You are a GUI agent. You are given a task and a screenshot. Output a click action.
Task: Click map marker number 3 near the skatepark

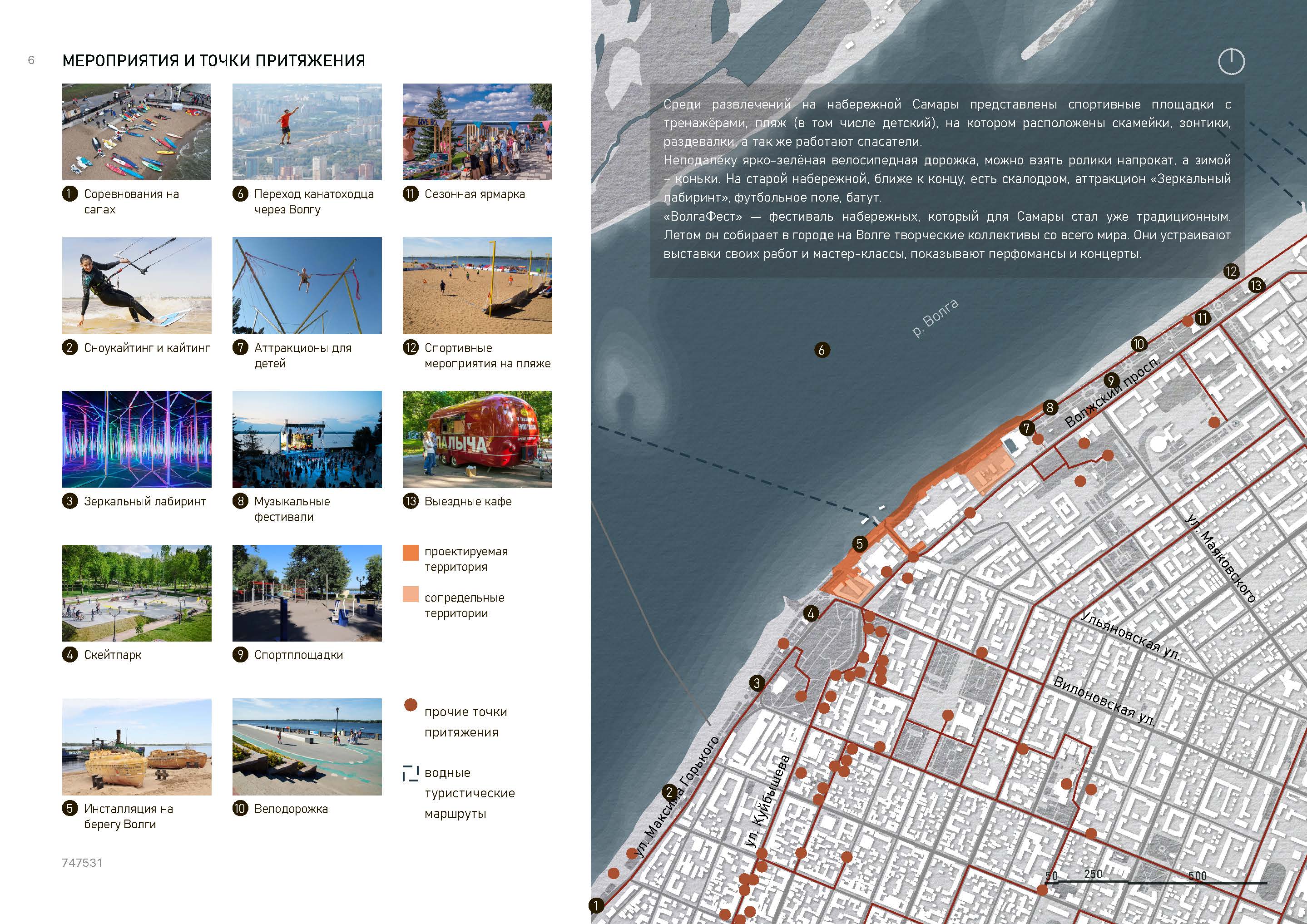pos(757,683)
